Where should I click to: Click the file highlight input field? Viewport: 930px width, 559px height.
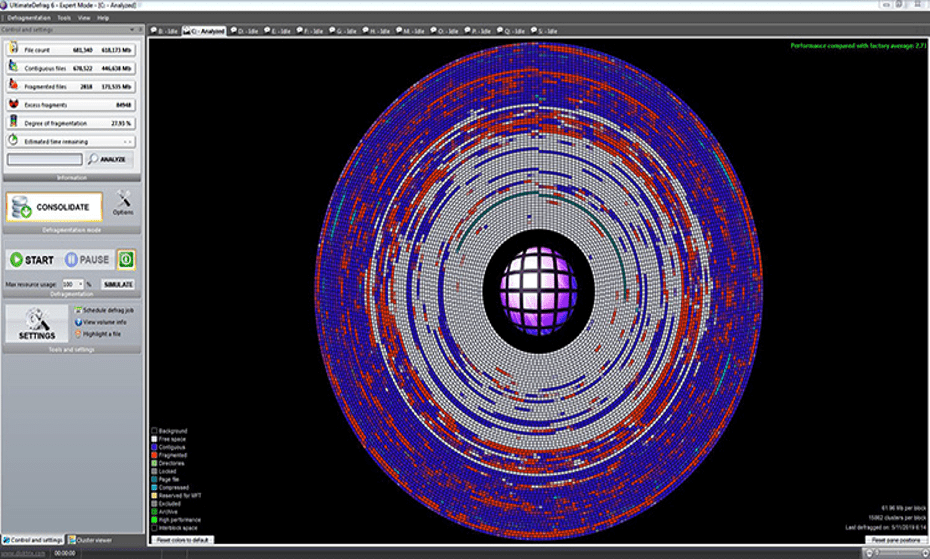[x=44, y=159]
